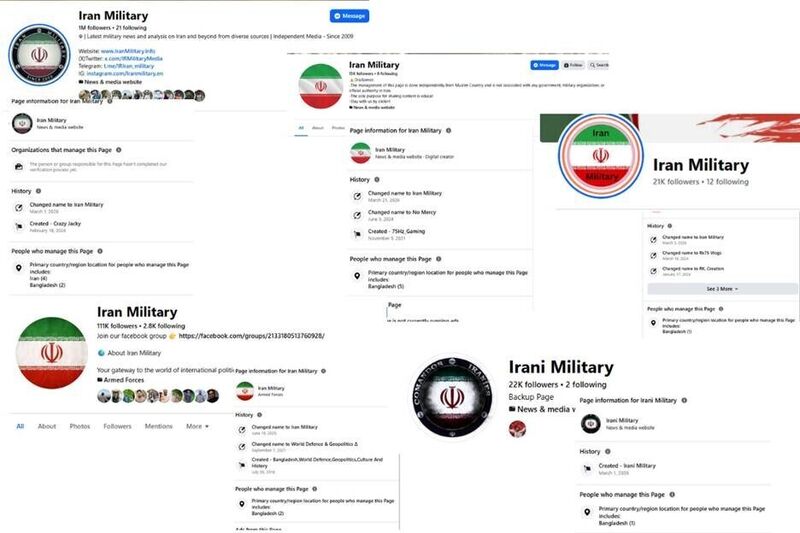Screen dimensions: 800x533
Task: Click the Search icon button
Action: pyautogui.click(x=599, y=65)
